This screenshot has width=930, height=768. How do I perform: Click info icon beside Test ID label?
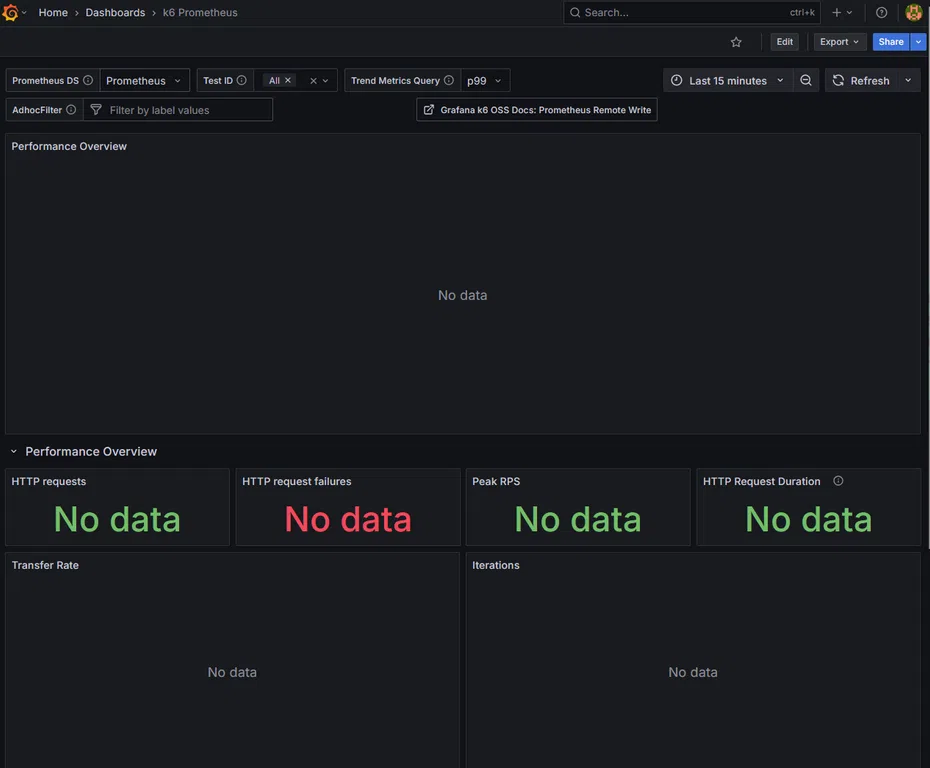coord(242,81)
